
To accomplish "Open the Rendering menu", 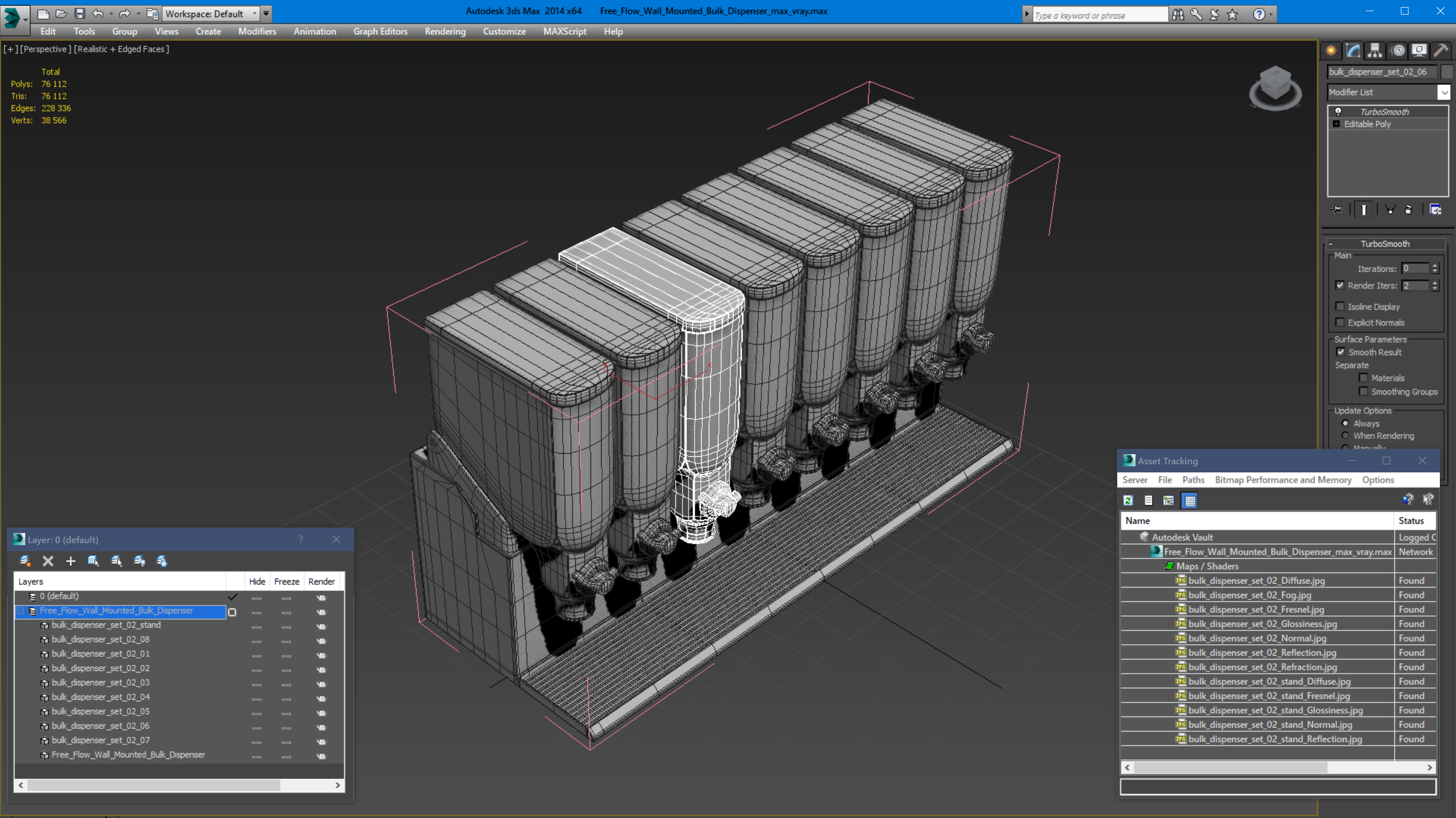I will click(445, 32).
